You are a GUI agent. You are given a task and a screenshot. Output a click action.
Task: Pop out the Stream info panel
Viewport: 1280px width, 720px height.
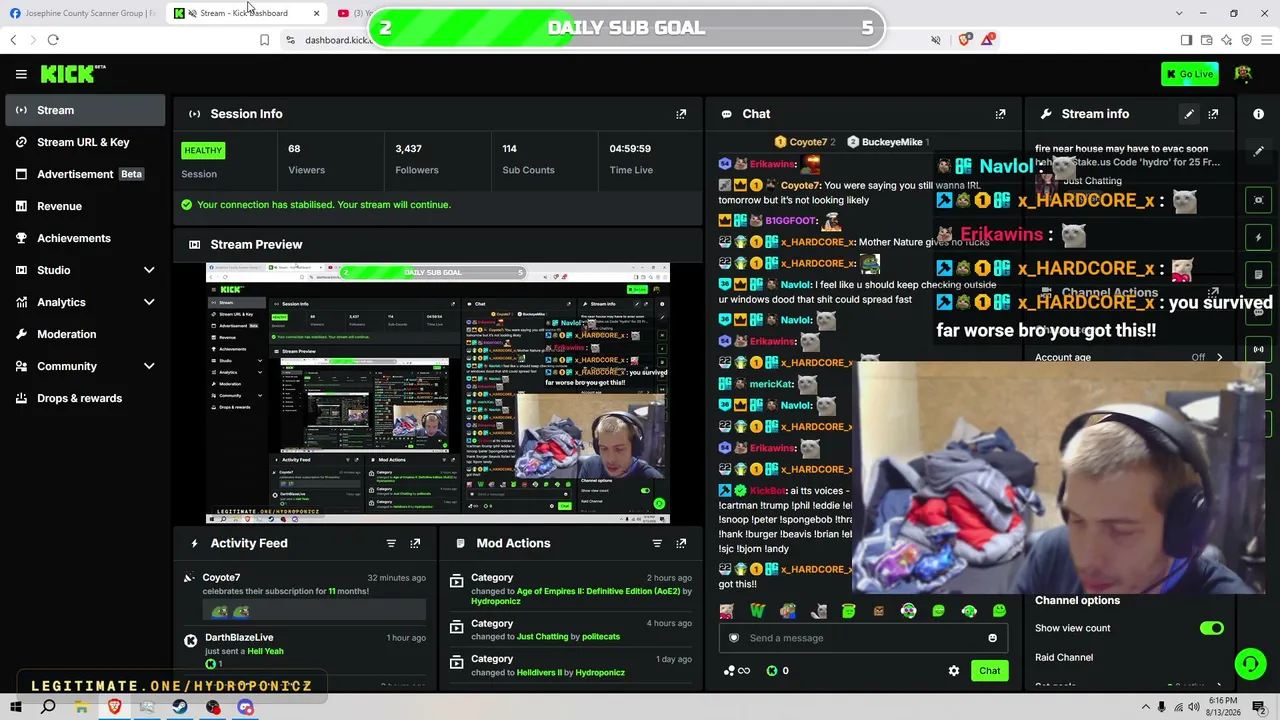click(1213, 114)
